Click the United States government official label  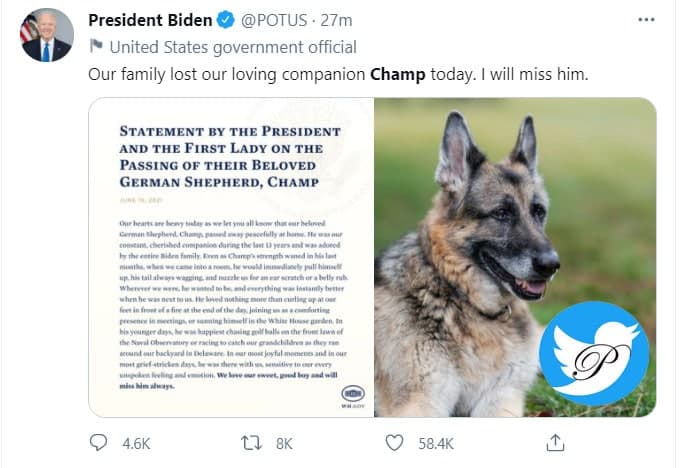click(x=232, y=46)
